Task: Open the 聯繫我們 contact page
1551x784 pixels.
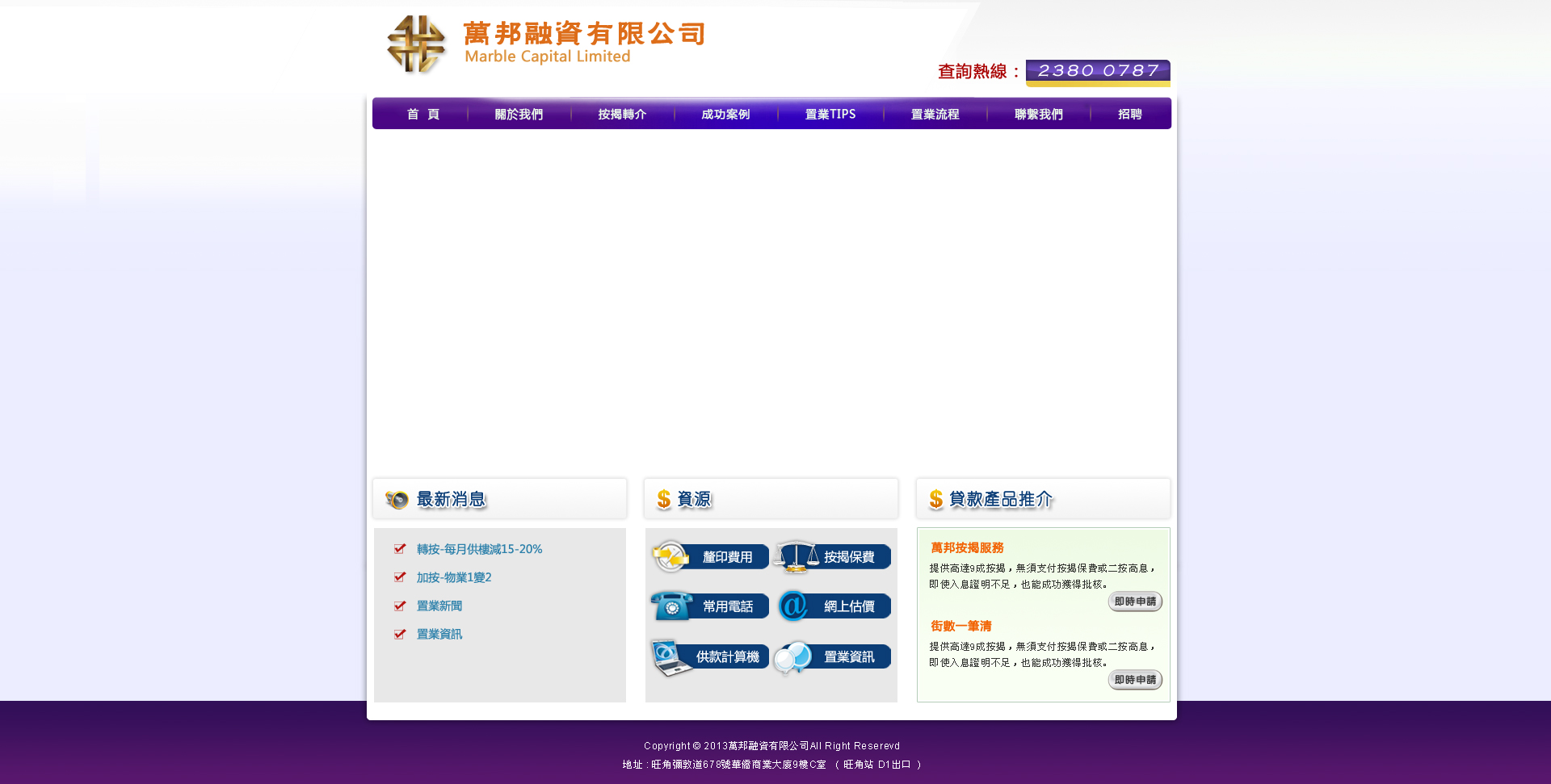Action: click(1038, 115)
